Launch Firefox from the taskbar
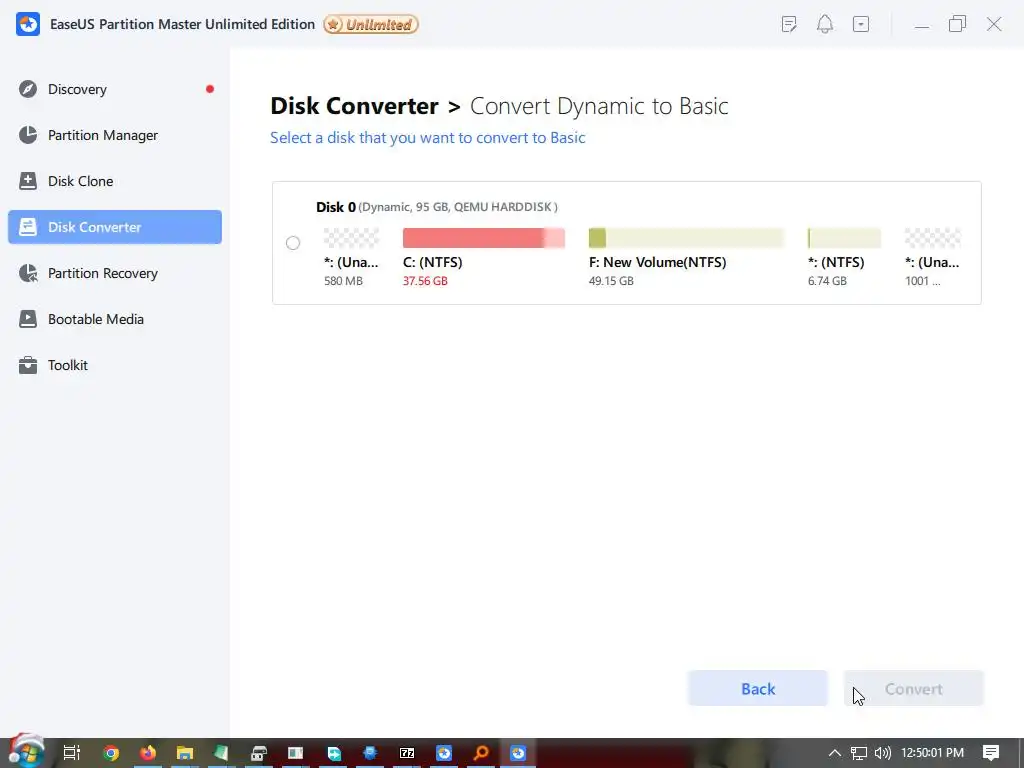Image resolution: width=1024 pixels, height=768 pixels. (148, 753)
